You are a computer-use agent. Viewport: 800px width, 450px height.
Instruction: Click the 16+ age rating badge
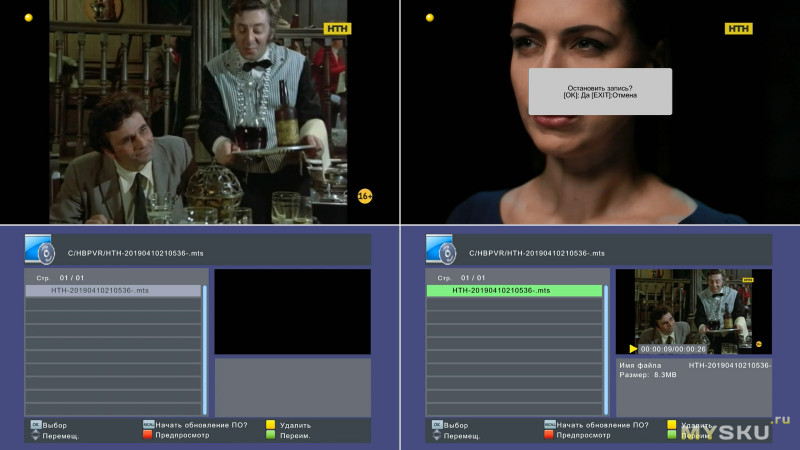[365, 196]
